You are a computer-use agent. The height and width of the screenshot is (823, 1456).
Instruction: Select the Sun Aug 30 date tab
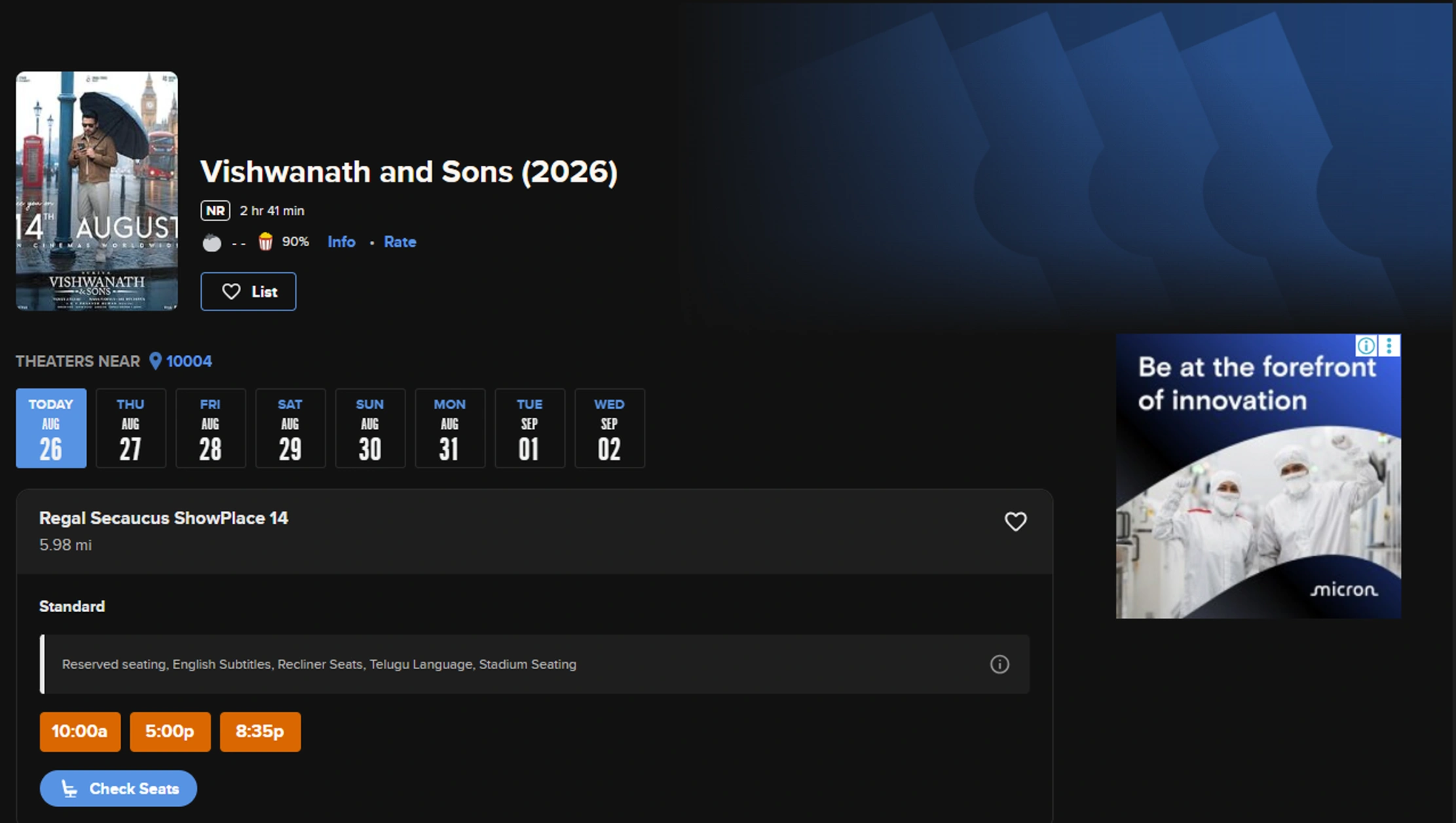coord(370,428)
